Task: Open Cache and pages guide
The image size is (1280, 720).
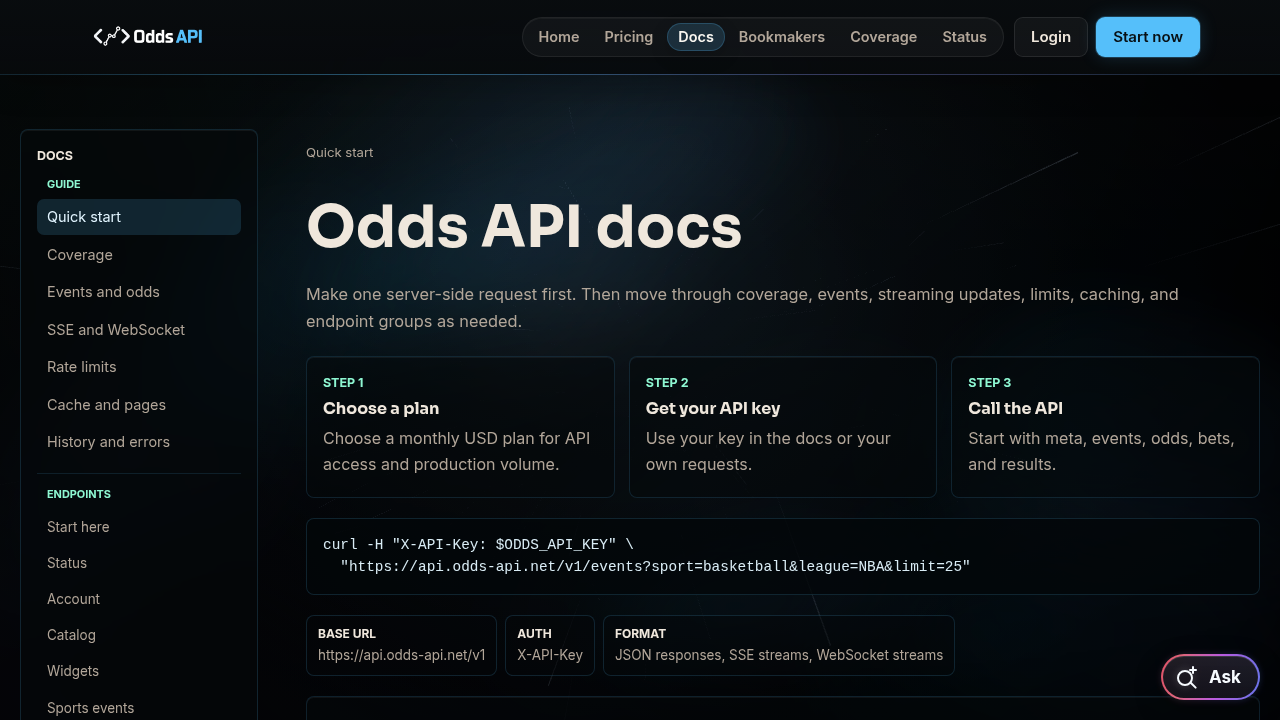Action: tap(139, 405)
